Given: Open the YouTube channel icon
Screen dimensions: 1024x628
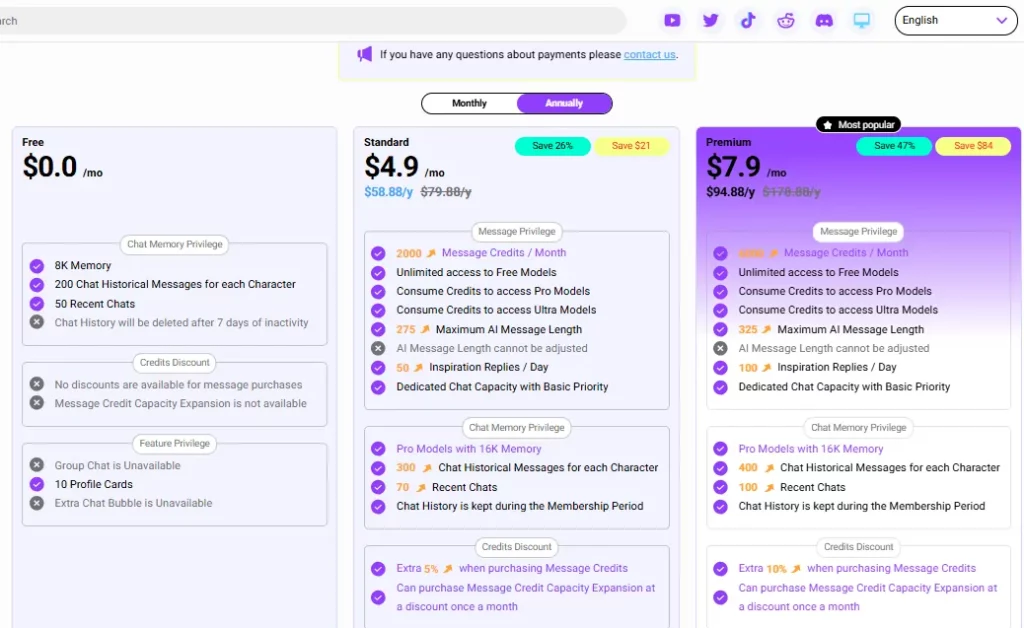Looking at the screenshot, I should (671, 20).
